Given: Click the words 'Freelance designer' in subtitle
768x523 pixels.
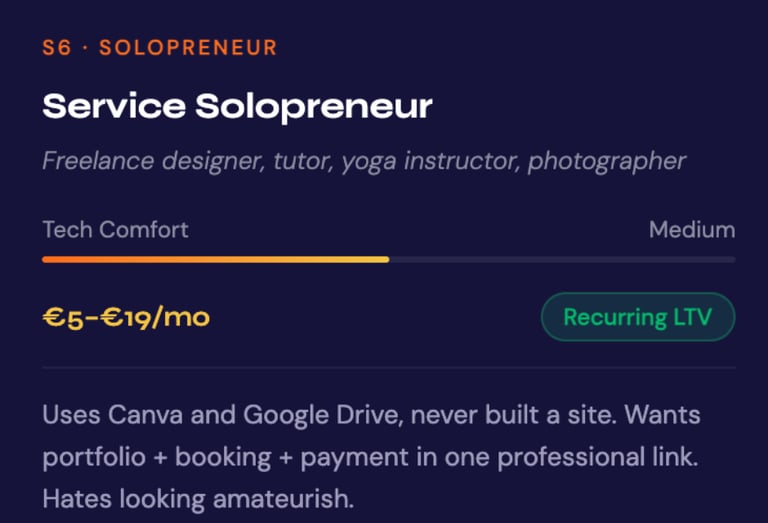Looking at the screenshot, I should tap(153, 161).
